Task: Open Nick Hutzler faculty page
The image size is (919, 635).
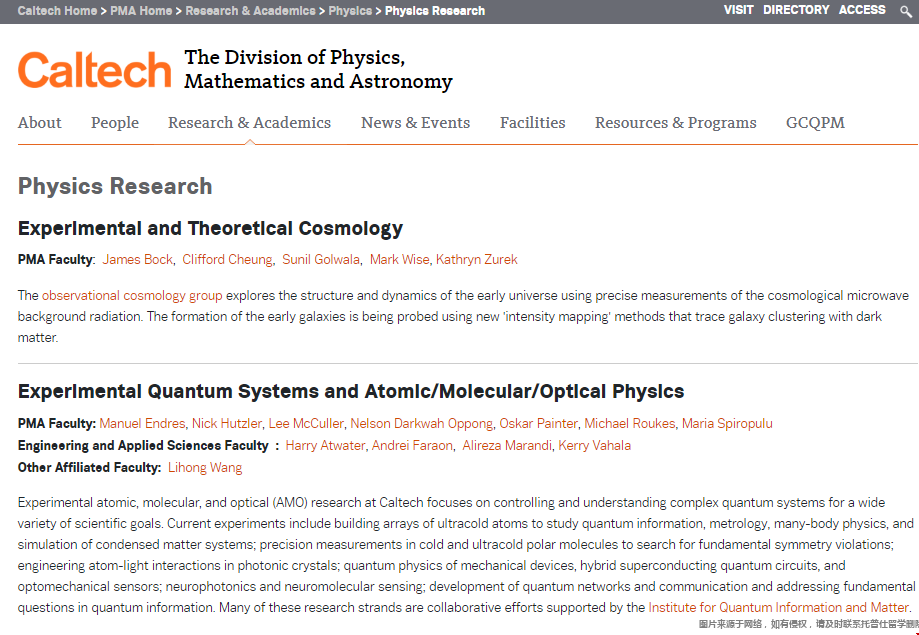Action: pos(227,423)
